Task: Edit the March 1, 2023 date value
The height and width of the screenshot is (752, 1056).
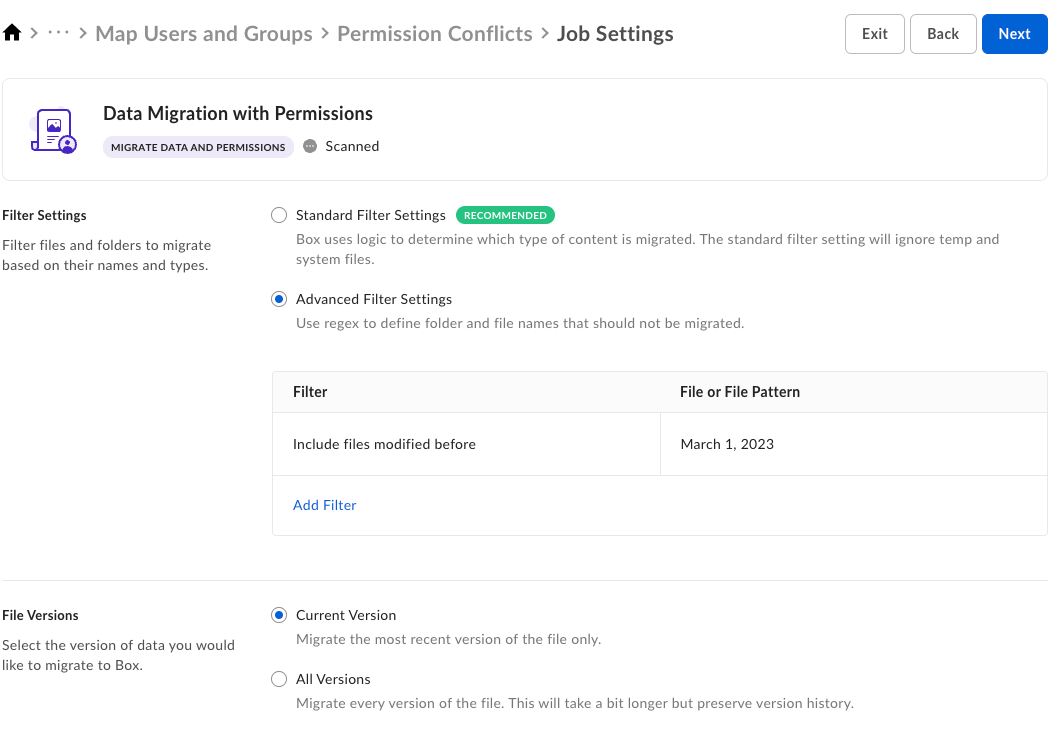Action: click(727, 444)
